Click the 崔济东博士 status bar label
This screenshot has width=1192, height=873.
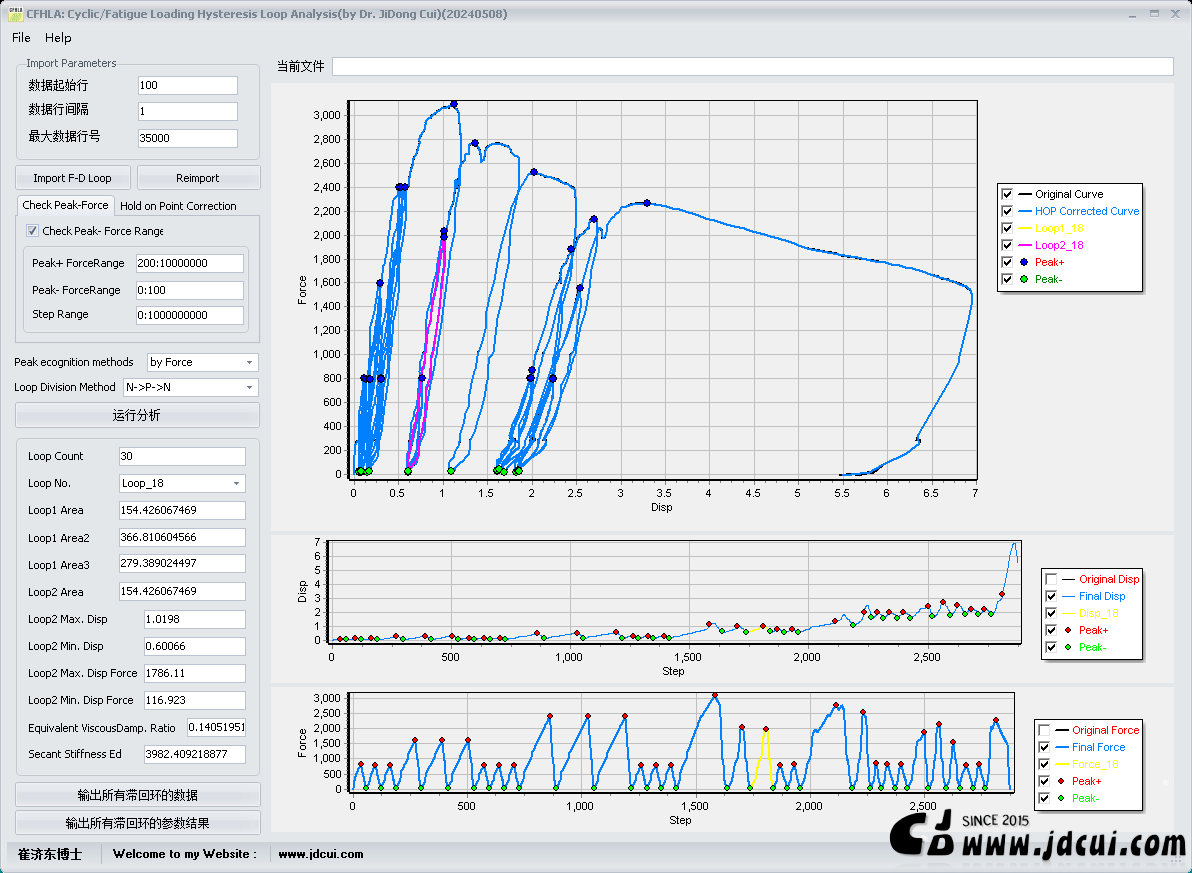tap(50, 854)
